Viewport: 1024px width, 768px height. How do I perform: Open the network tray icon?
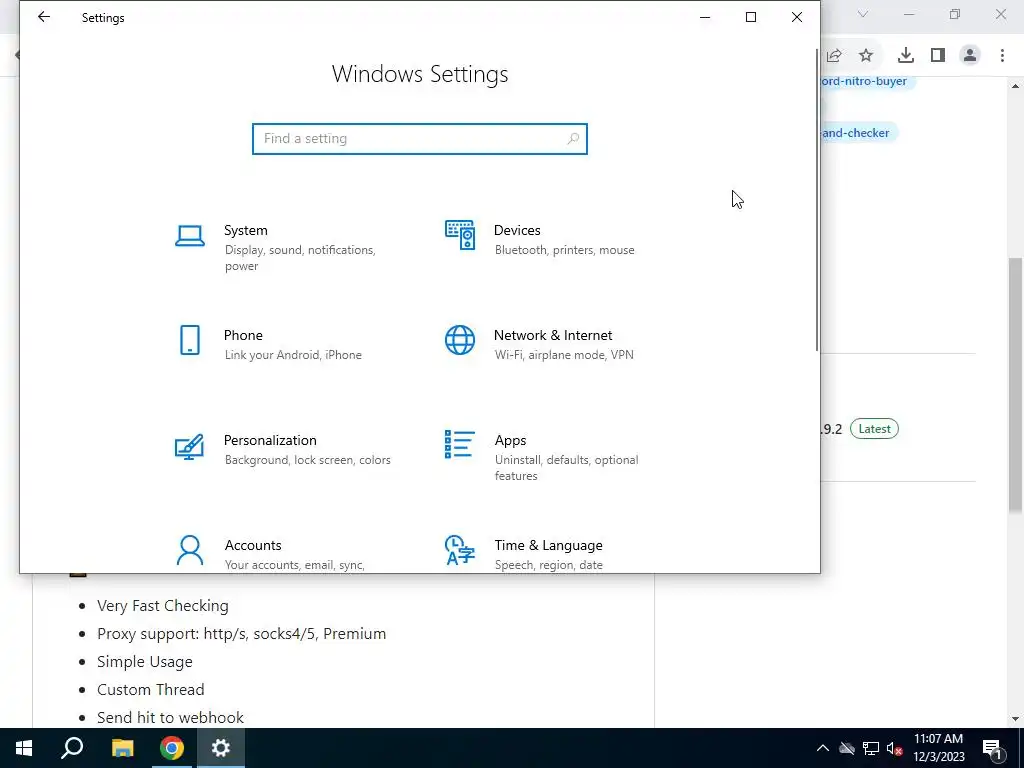(871, 748)
